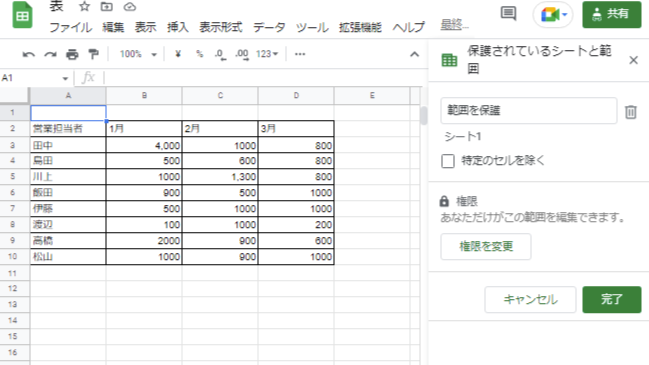Select column C header

pos(220,96)
